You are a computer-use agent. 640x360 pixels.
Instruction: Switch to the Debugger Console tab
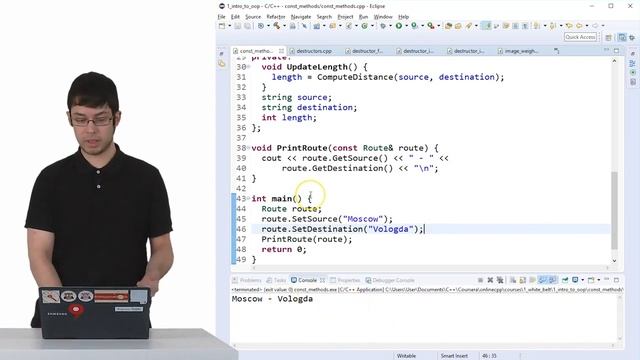point(390,280)
